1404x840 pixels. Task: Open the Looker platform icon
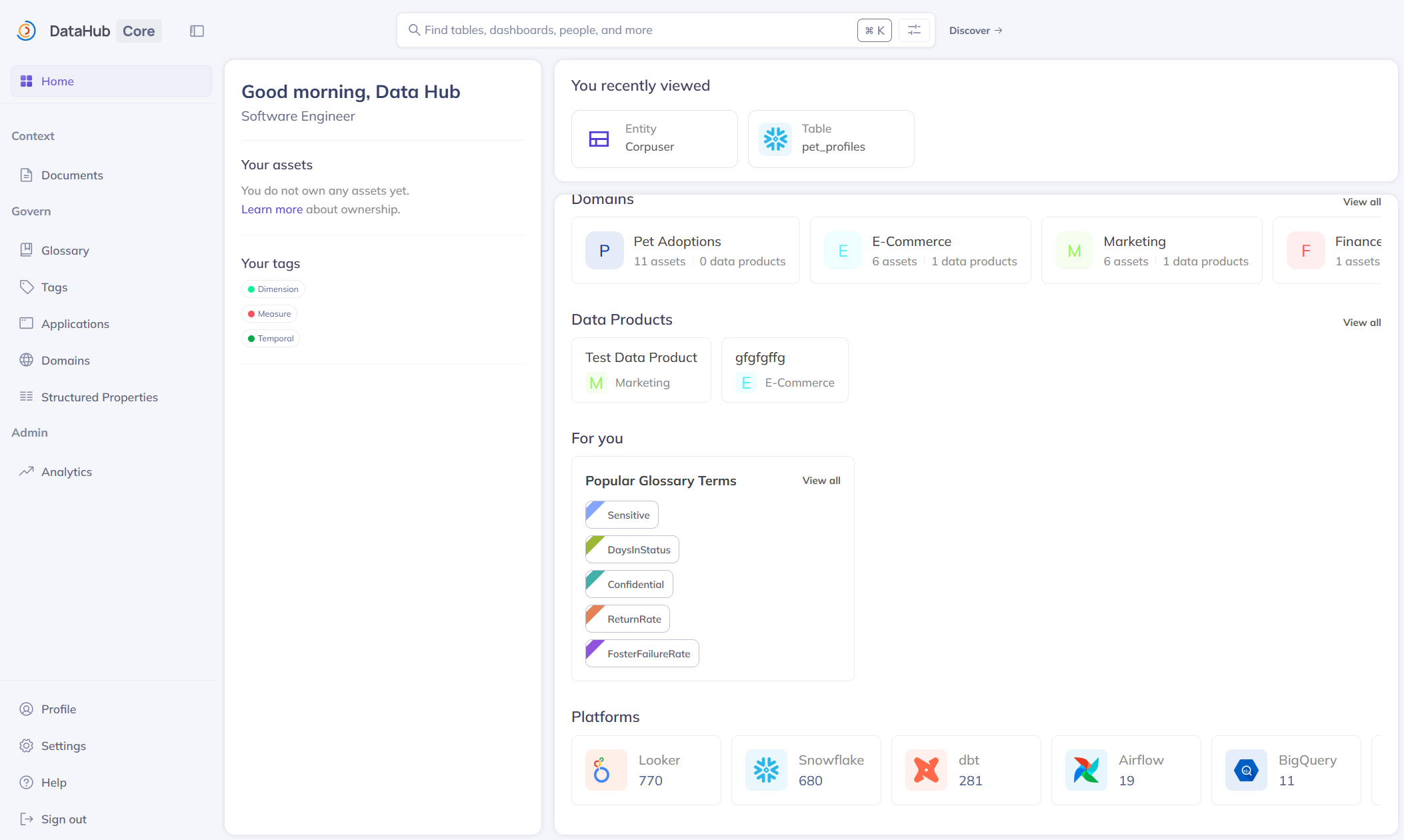click(x=605, y=770)
